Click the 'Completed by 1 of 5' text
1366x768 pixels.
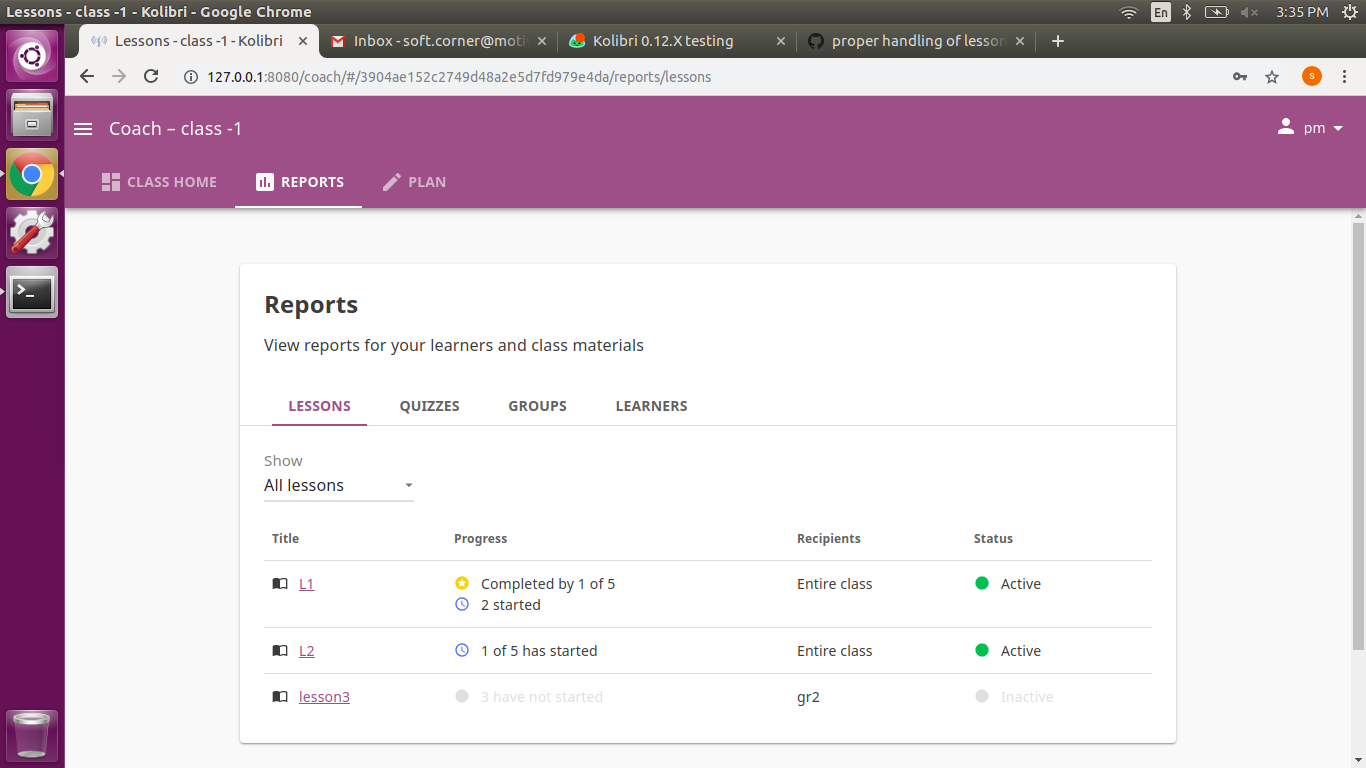click(548, 584)
